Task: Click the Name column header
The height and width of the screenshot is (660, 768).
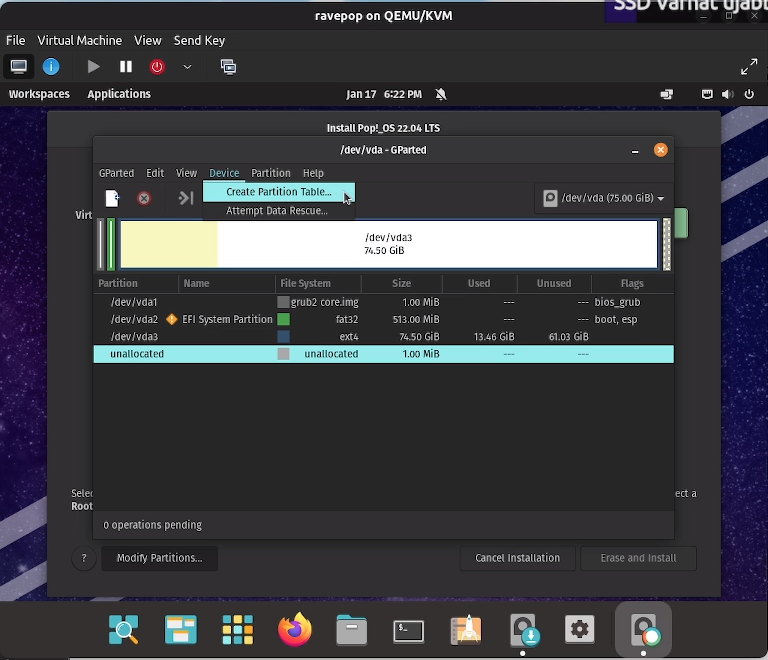Action: coord(227,283)
